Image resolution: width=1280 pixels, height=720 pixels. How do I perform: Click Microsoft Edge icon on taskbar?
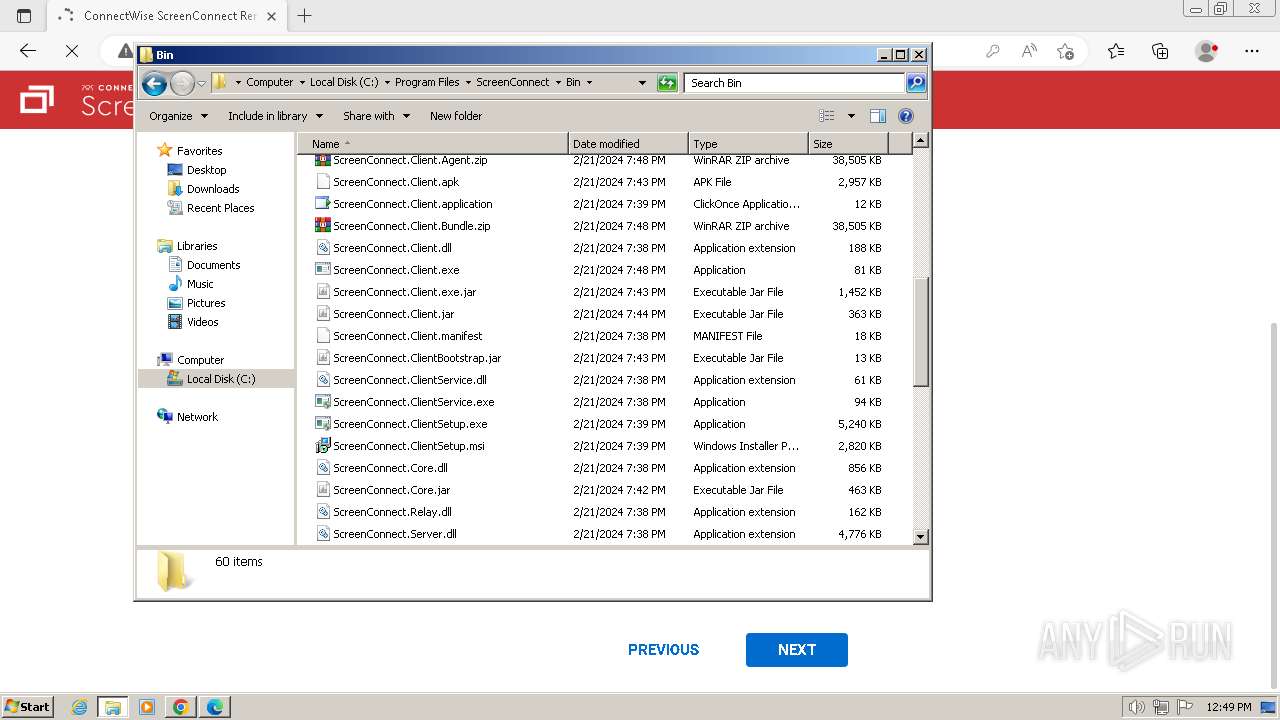point(215,707)
